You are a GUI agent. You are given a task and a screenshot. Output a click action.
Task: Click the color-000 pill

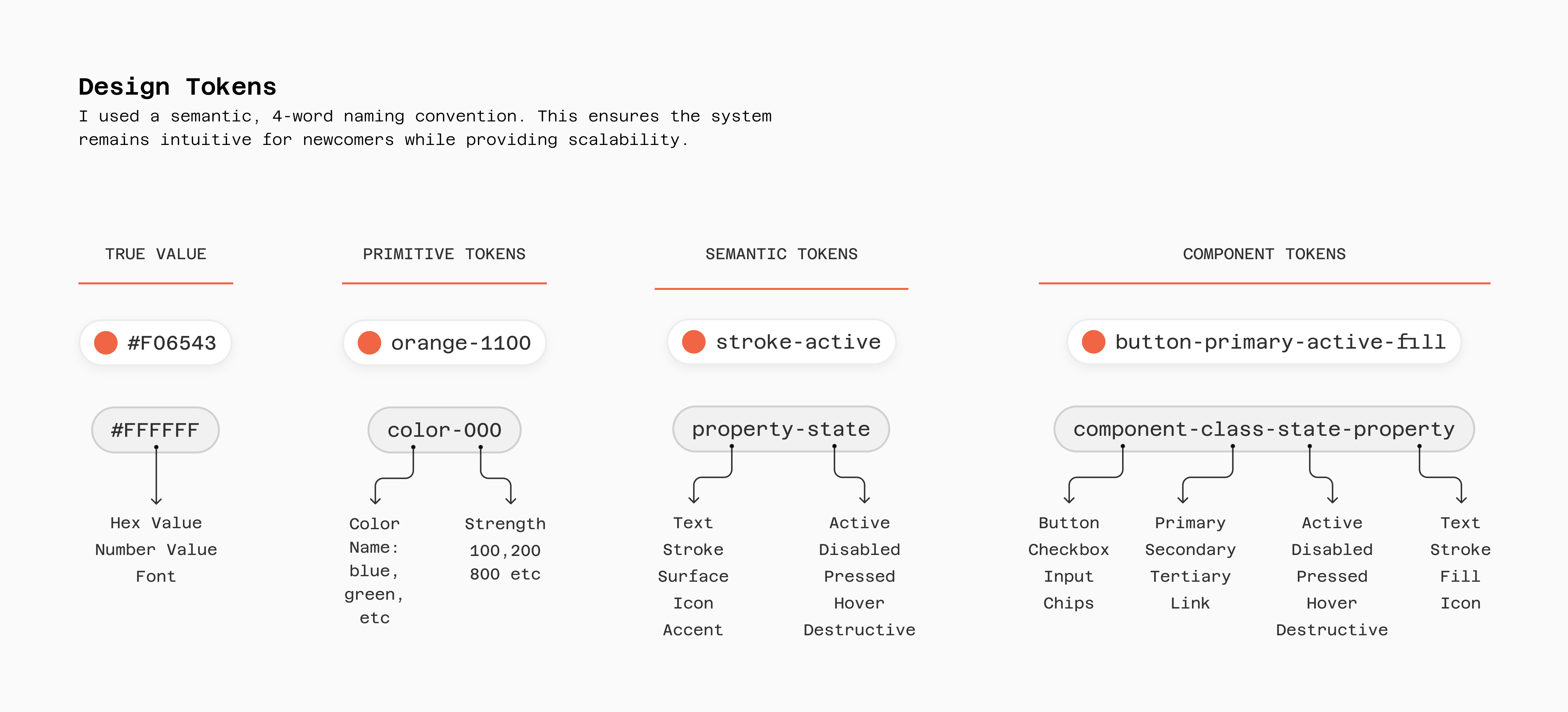(444, 430)
